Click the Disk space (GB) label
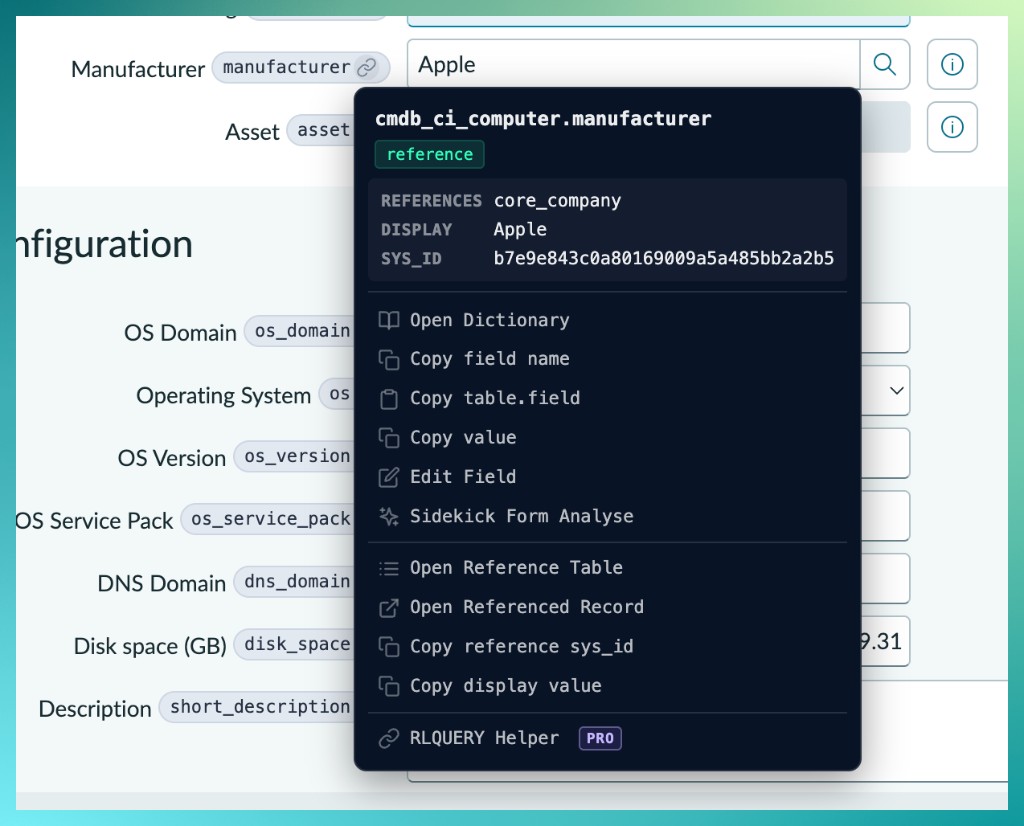This screenshot has width=1024, height=826. pyautogui.click(x=150, y=646)
